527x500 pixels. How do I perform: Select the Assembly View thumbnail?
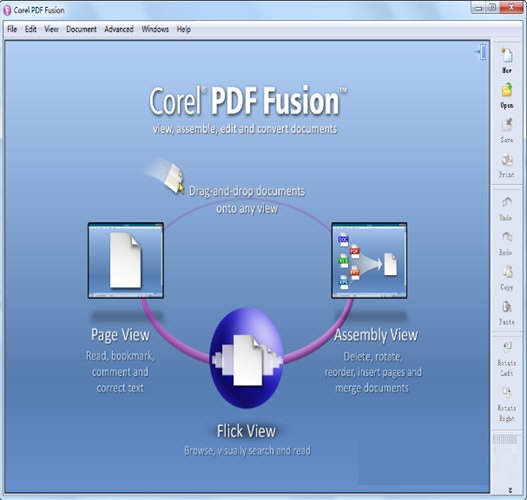(369, 260)
